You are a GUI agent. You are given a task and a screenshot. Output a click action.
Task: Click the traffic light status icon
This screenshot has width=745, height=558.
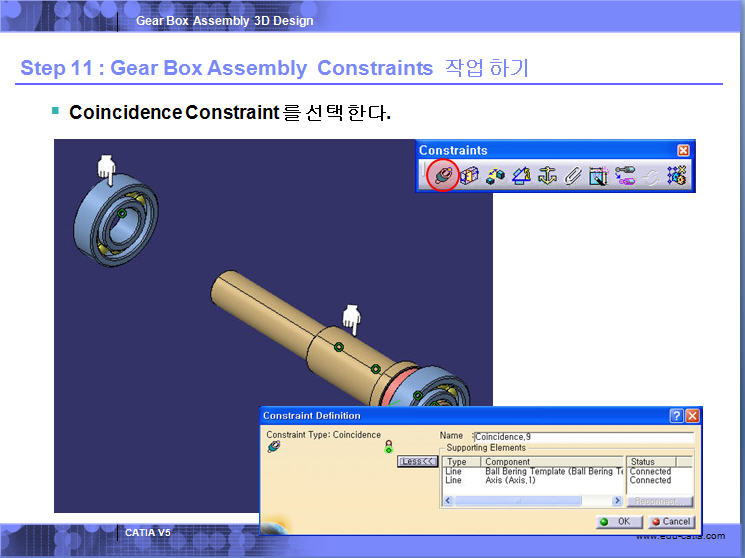pyautogui.click(x=388, y=448)
